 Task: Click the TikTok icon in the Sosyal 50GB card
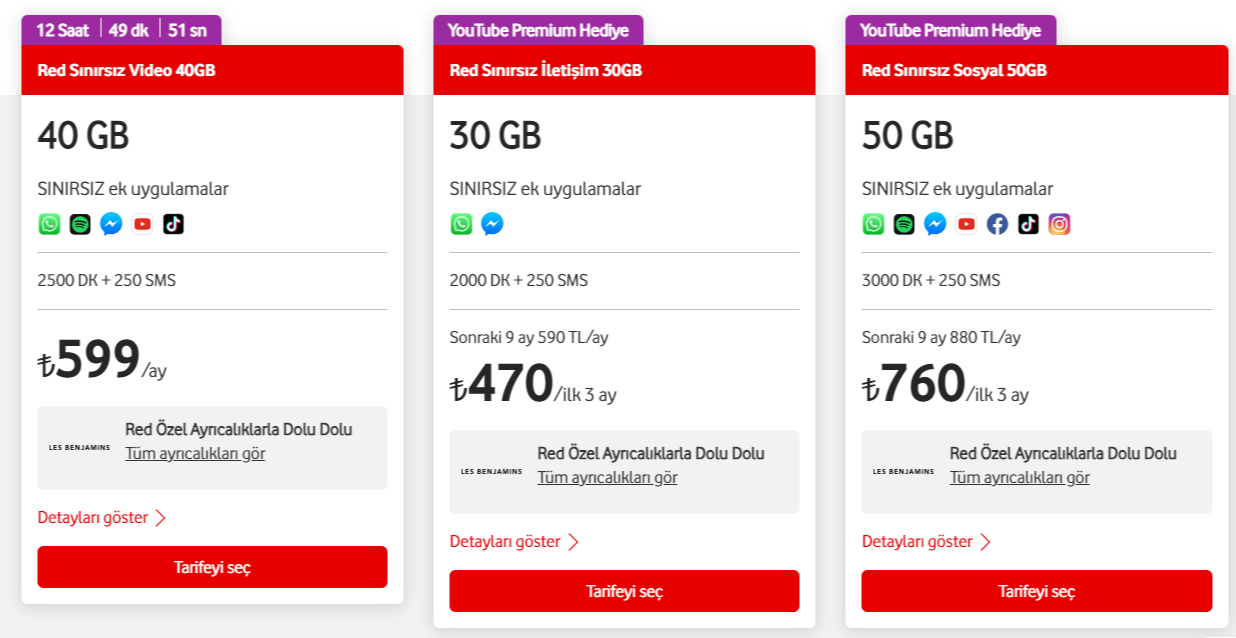pos(1028,224)
